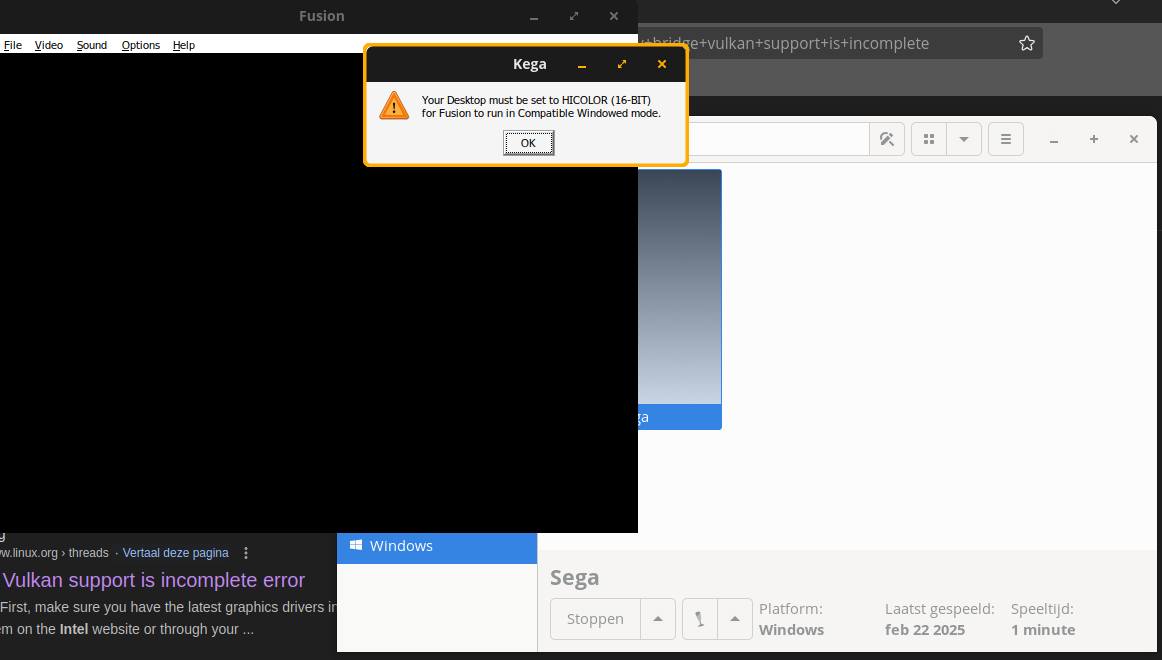Bookmark page with the star icon
Viewport: 1162px width, 660px height.
(x=1026, y=43)
